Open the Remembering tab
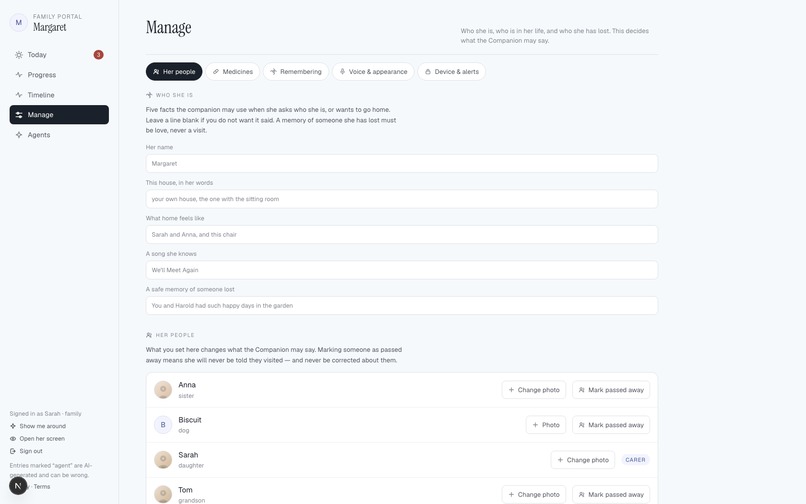 296,71
